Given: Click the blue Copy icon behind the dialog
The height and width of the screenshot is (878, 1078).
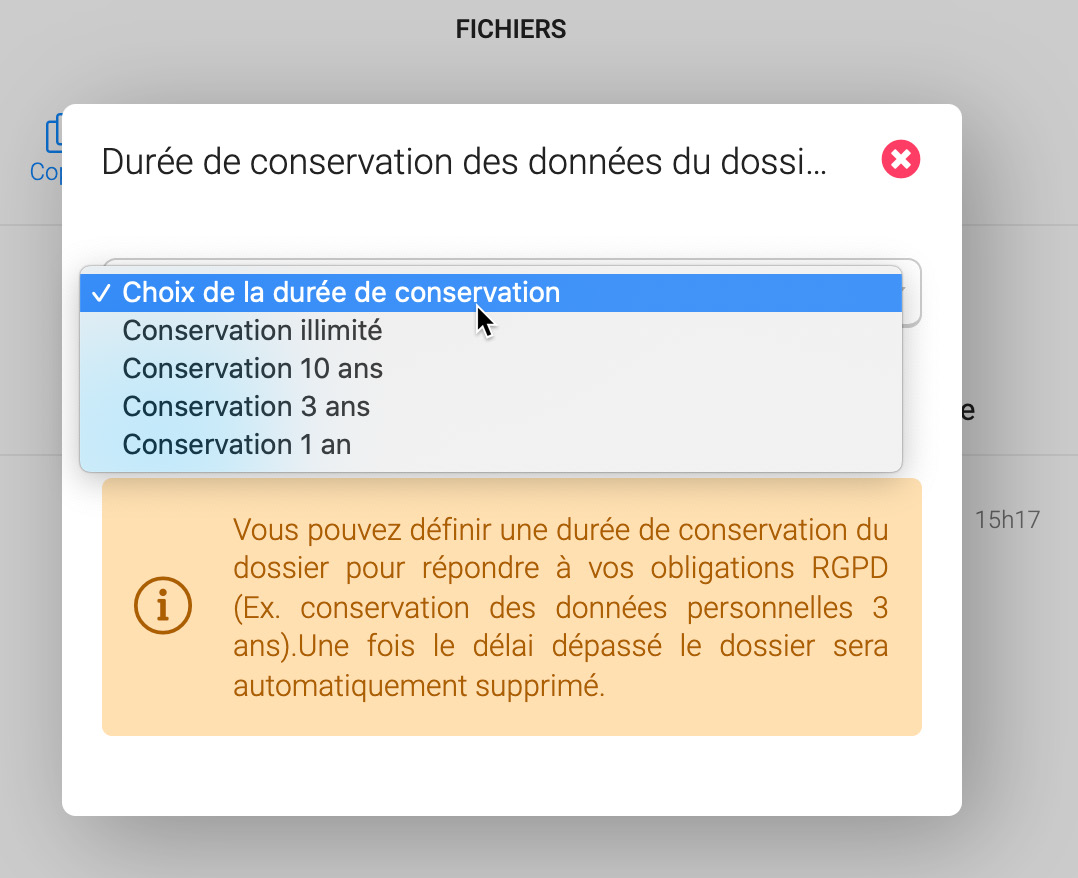Looking at the screenshot, I should [x=52, y=135].
